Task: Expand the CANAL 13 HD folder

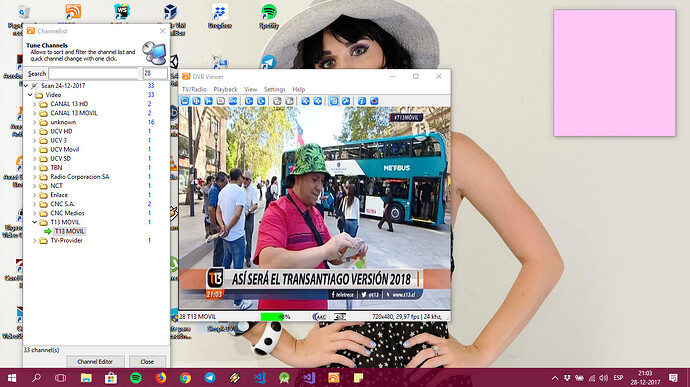Action: [35, 104]
